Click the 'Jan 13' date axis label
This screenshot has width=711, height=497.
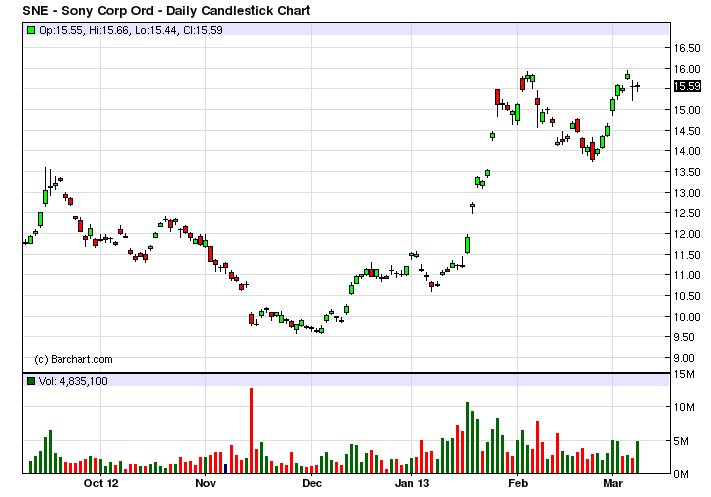(x=411, y=483)
